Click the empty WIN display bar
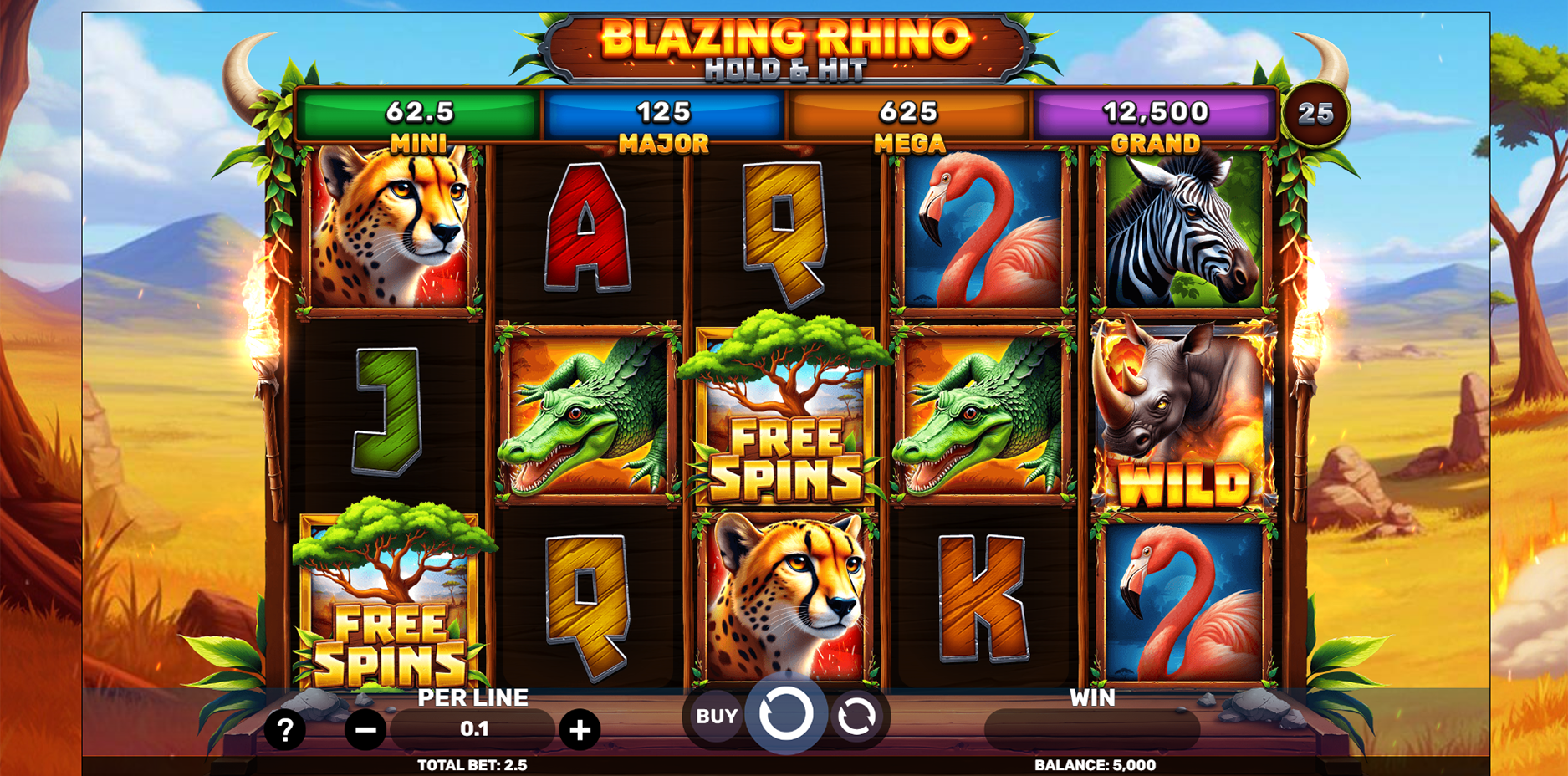 point(1092,729)
